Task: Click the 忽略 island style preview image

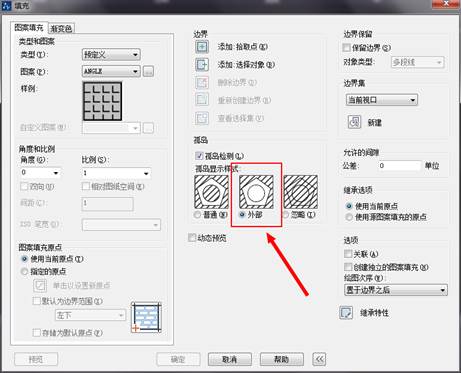Action: (x=301, y=192)
